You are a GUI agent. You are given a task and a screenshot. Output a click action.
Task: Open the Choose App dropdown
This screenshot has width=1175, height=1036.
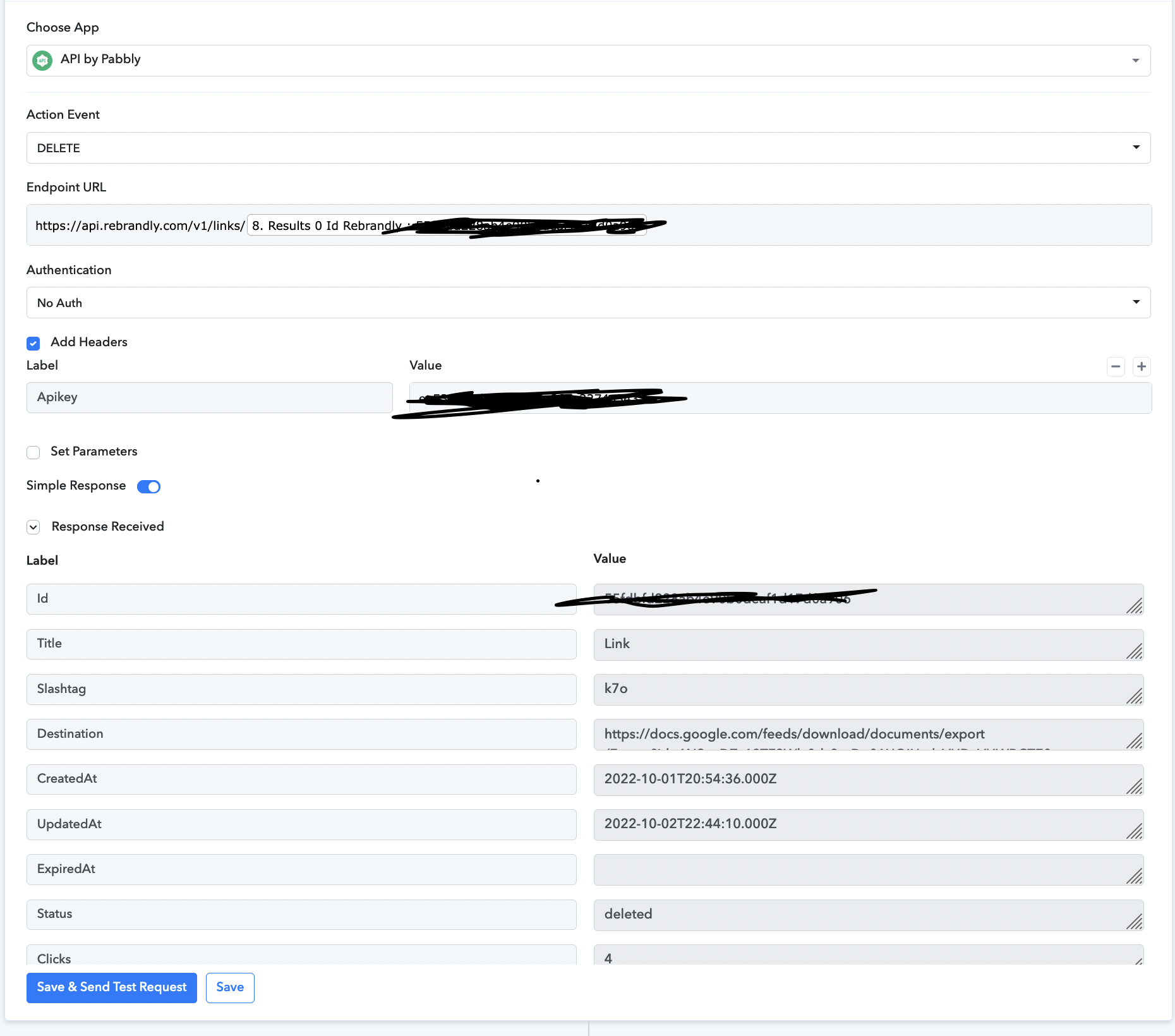[589, 61]
